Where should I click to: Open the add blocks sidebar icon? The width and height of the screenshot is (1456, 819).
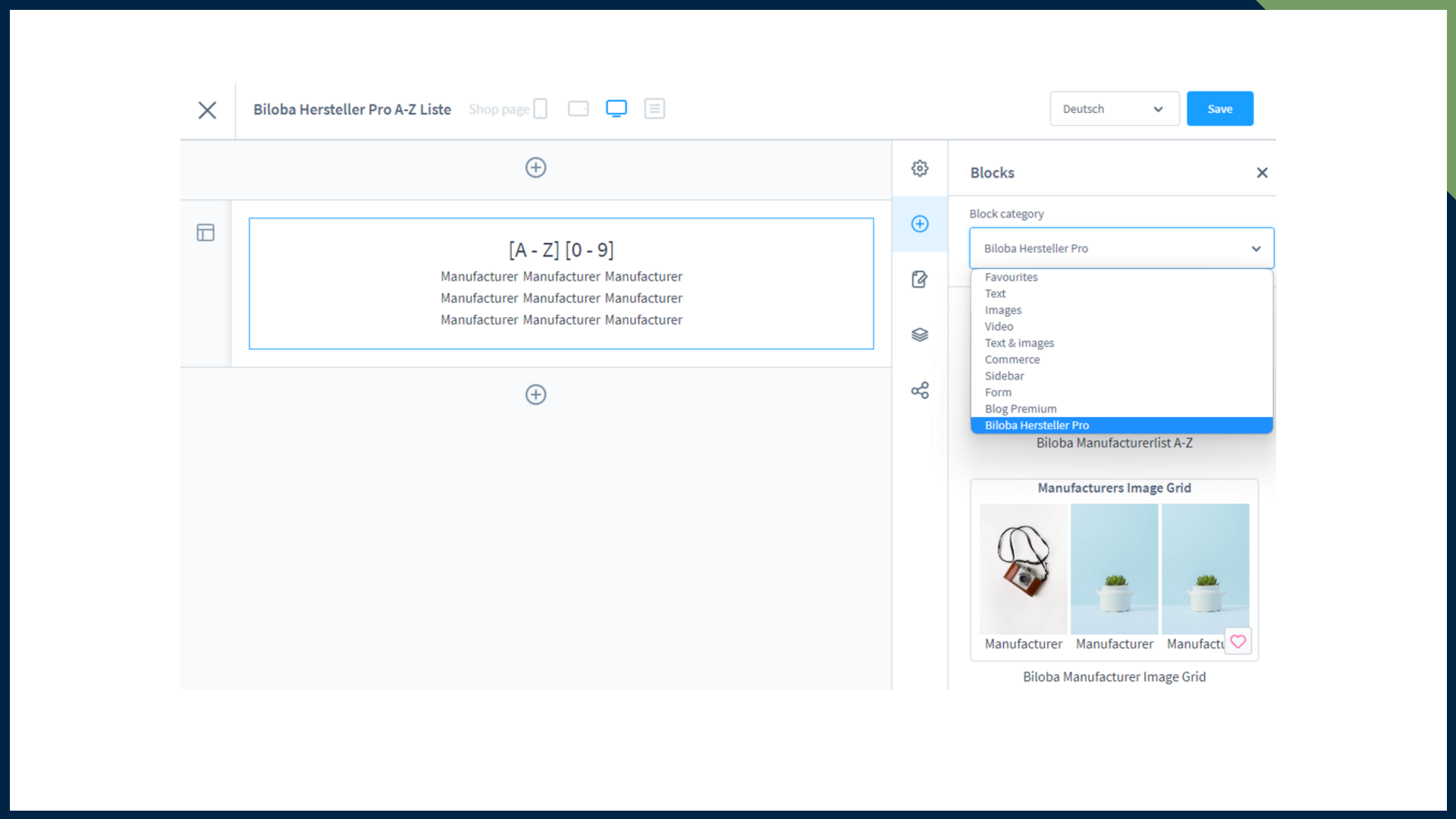point(920,224)
